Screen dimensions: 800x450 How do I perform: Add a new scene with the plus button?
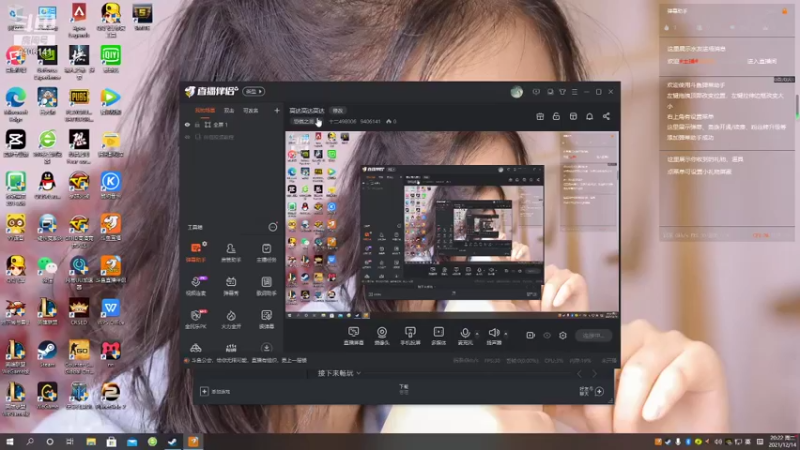[x=277, y=110]
